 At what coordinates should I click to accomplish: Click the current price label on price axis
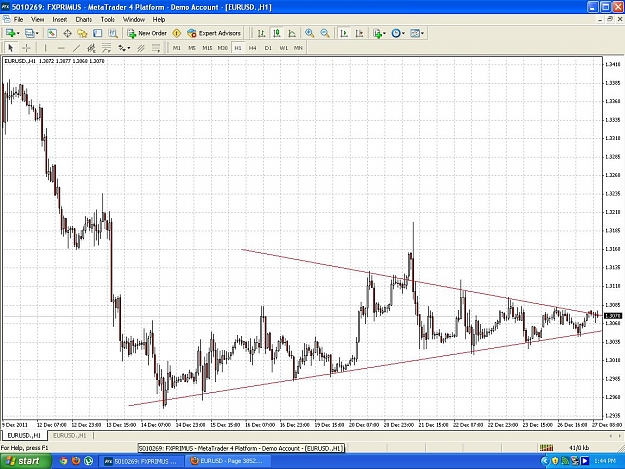[613, 316]
